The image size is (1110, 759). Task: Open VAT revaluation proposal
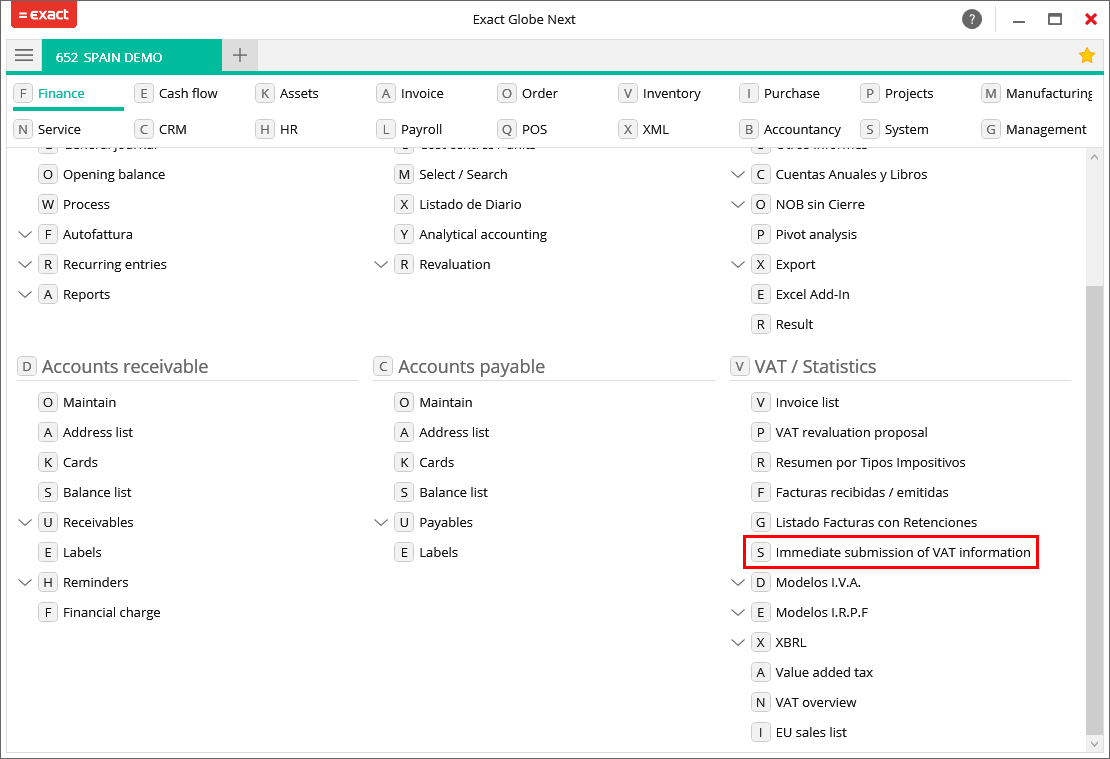coord(851,432)
